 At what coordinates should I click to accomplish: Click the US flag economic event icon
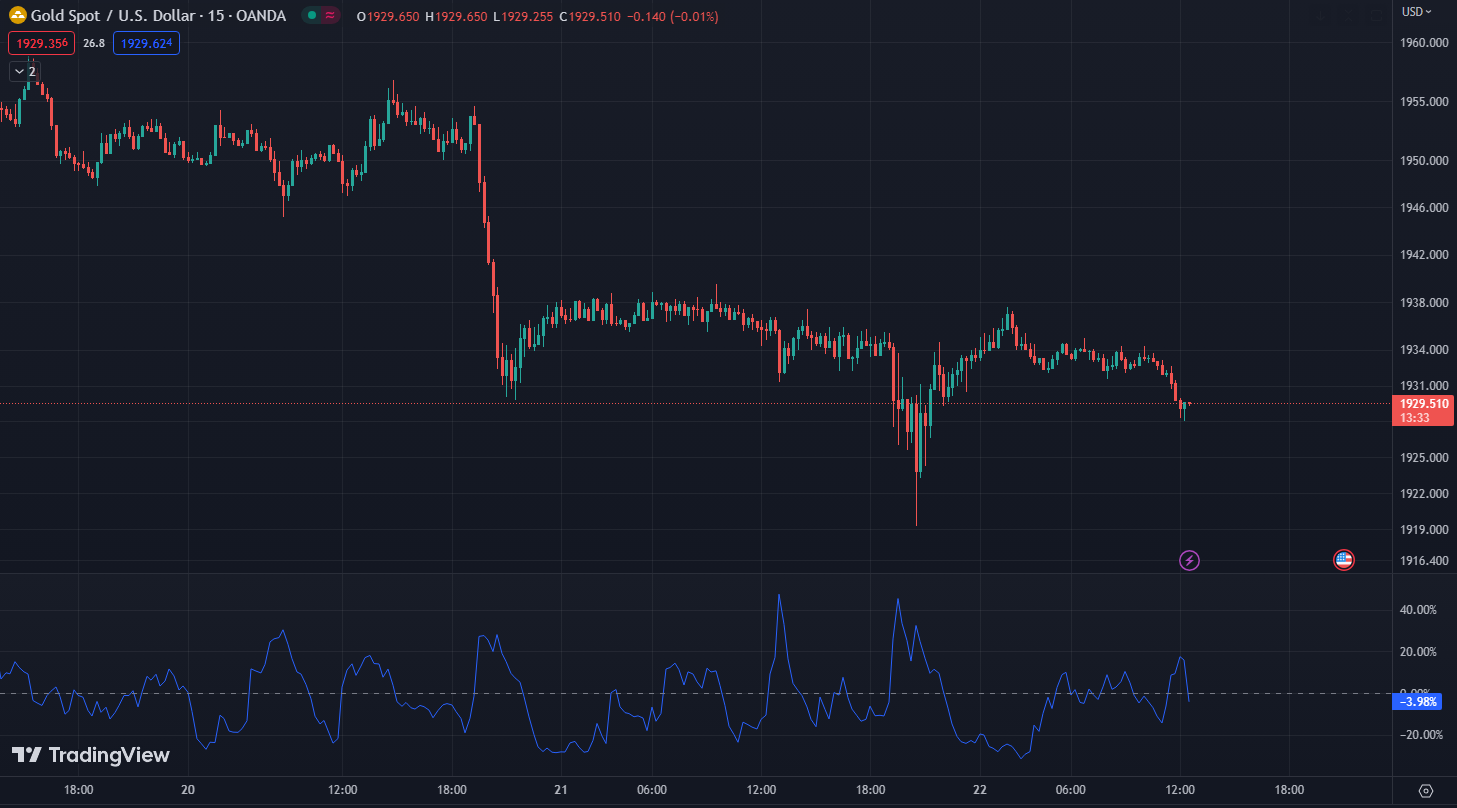pos(1344,560)
